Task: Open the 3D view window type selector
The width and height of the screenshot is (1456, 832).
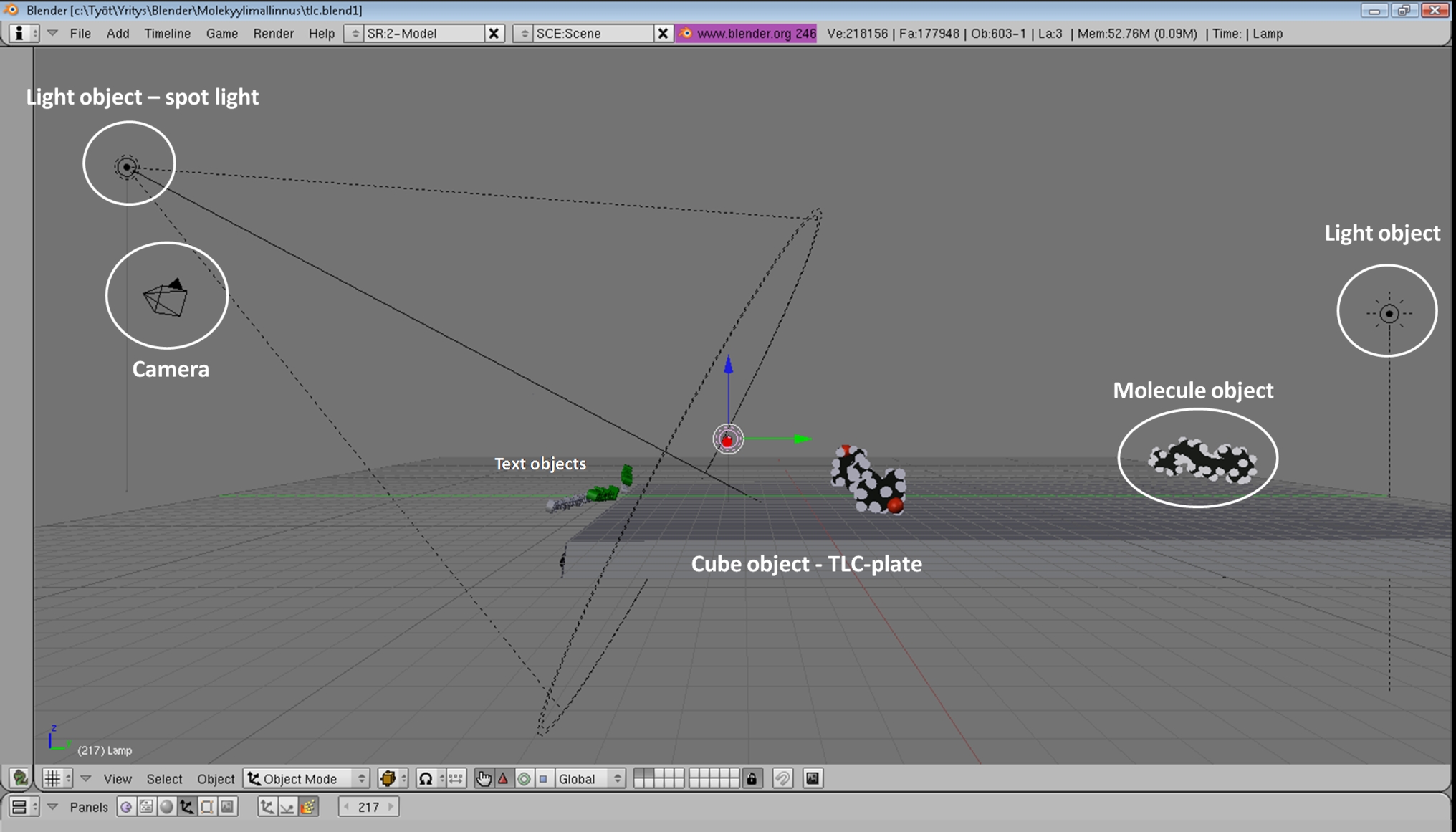Action: click(58, 778)
